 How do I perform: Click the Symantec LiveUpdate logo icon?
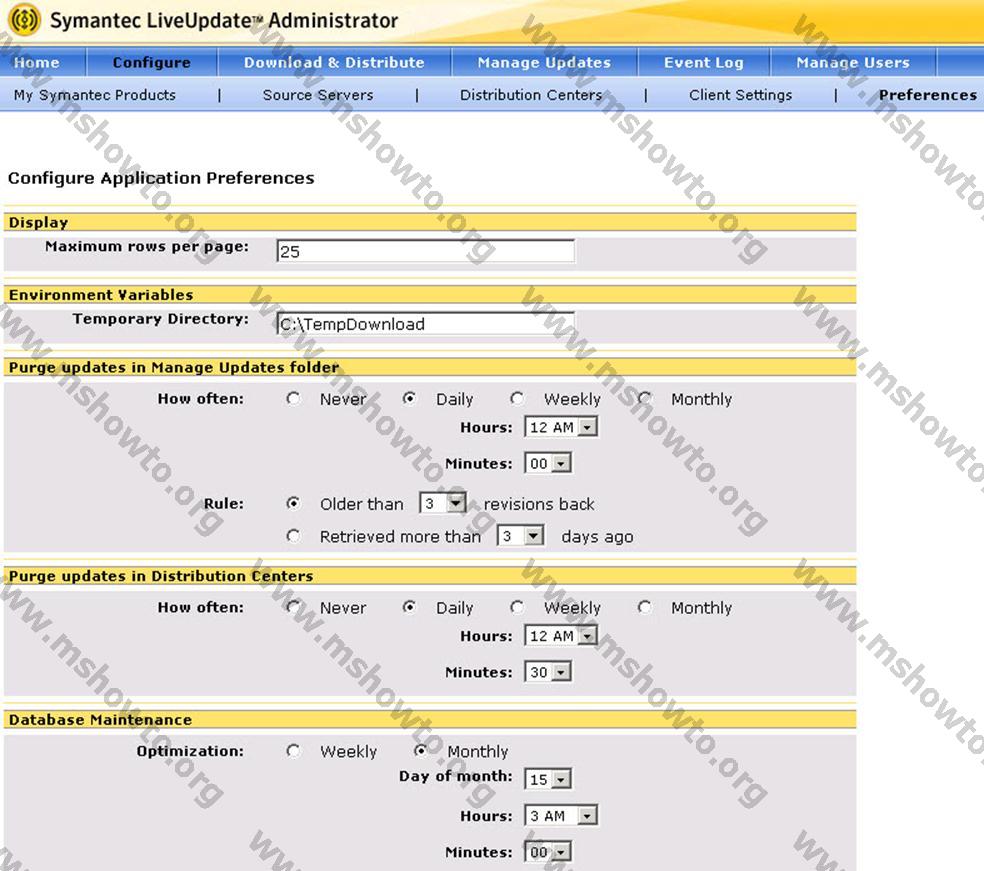point(24,19)
